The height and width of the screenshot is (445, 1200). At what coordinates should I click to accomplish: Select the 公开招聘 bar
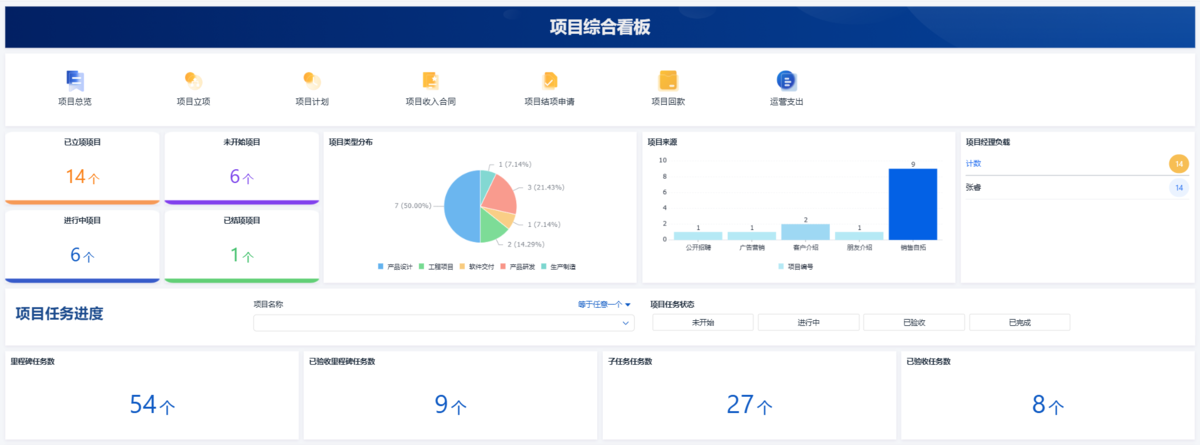(x=697, y=236)
